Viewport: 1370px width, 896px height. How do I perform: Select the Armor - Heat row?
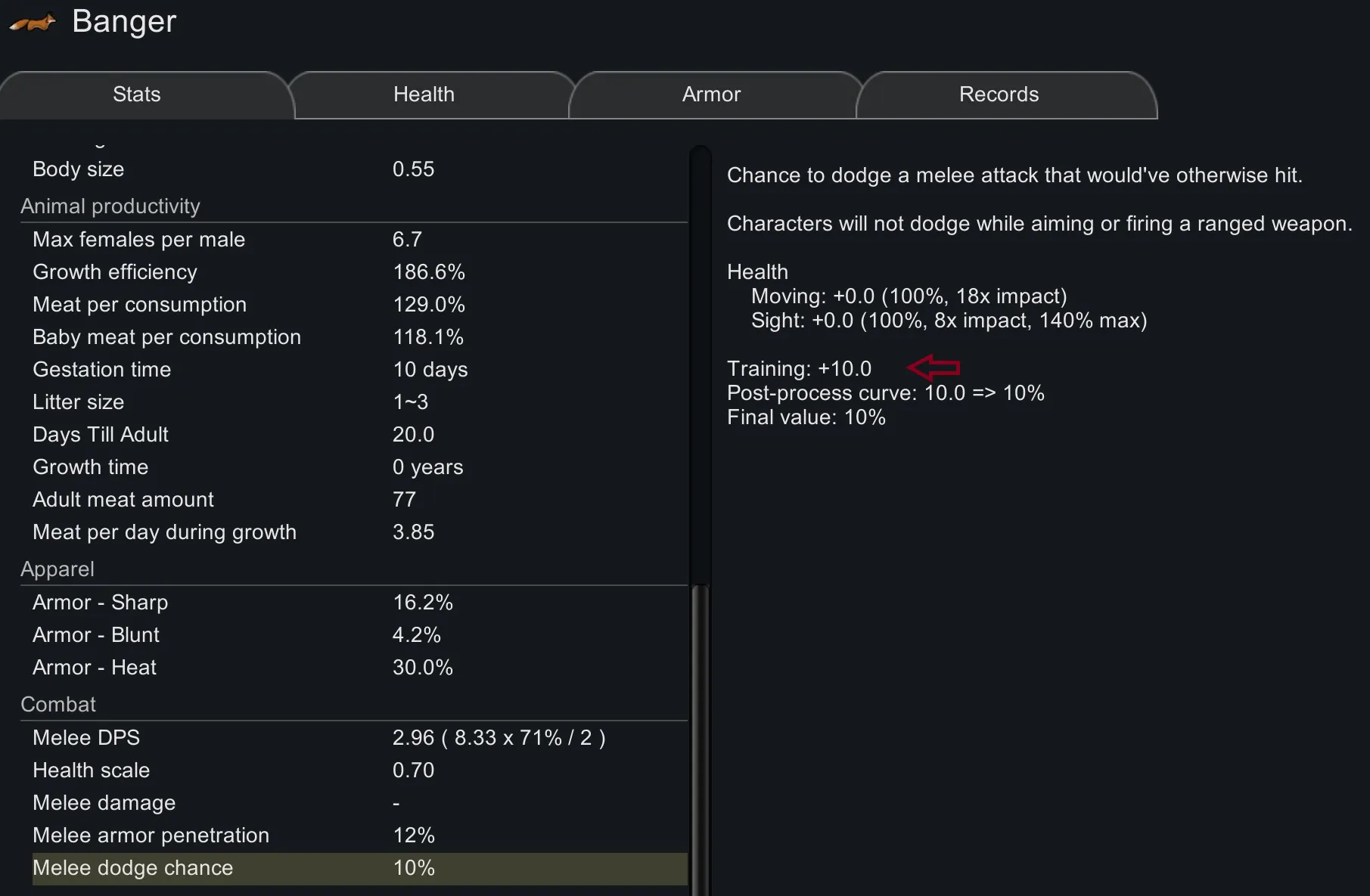click(359, 668)
